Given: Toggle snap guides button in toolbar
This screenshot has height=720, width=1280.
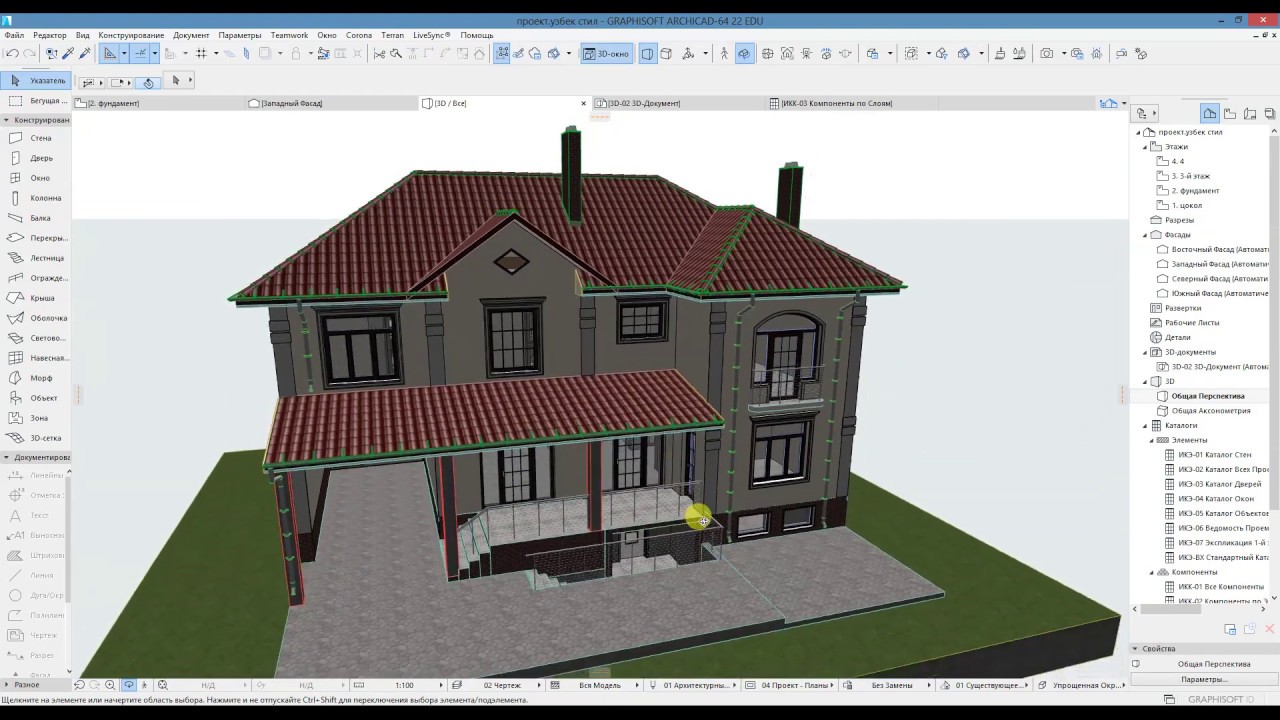Looking at the screenshot, I should pos(141,54).
